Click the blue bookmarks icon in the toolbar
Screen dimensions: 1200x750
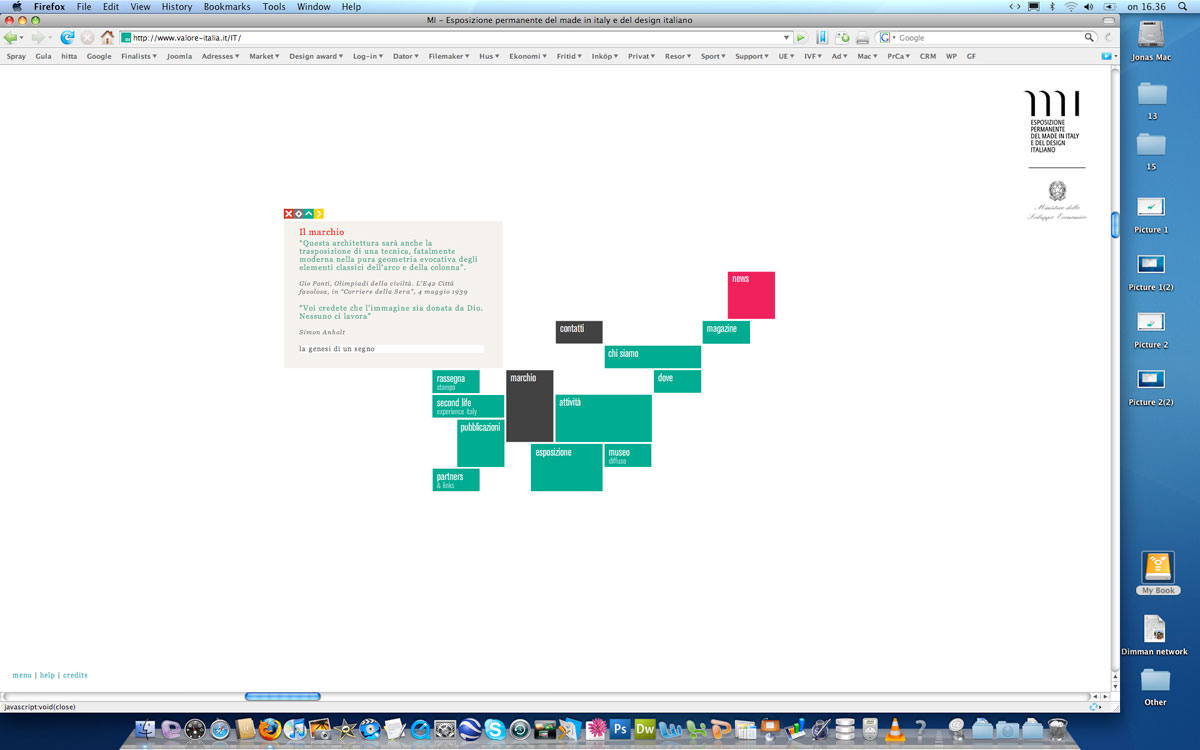click(822, 38)
